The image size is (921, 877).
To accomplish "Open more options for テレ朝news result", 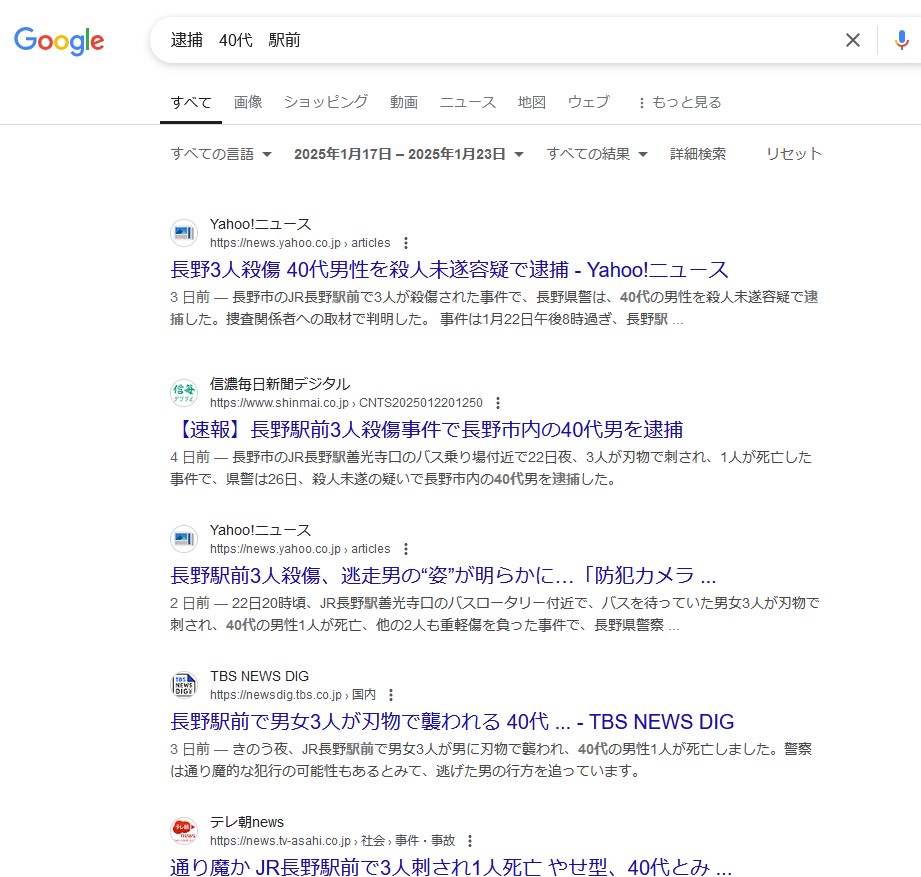I will coord(470,841).
